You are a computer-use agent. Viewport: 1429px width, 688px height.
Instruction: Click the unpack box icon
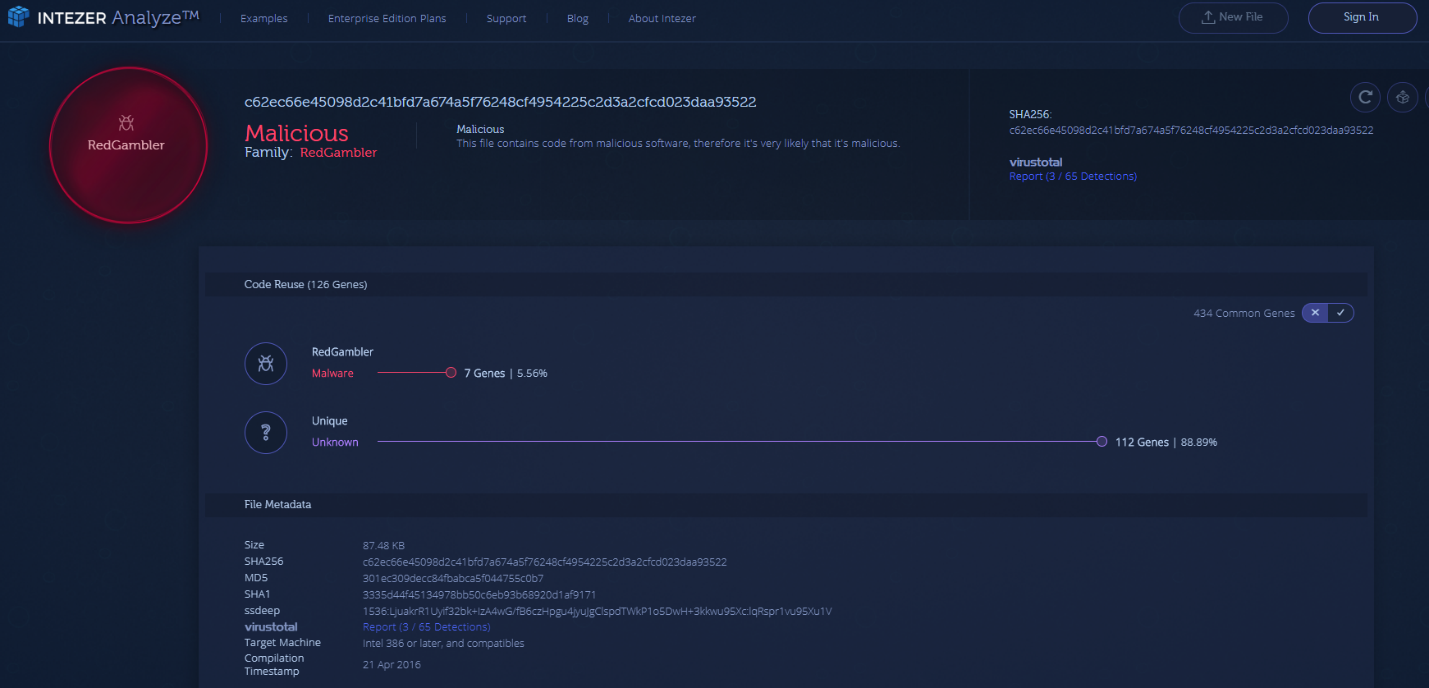(x=1404, y=97)
